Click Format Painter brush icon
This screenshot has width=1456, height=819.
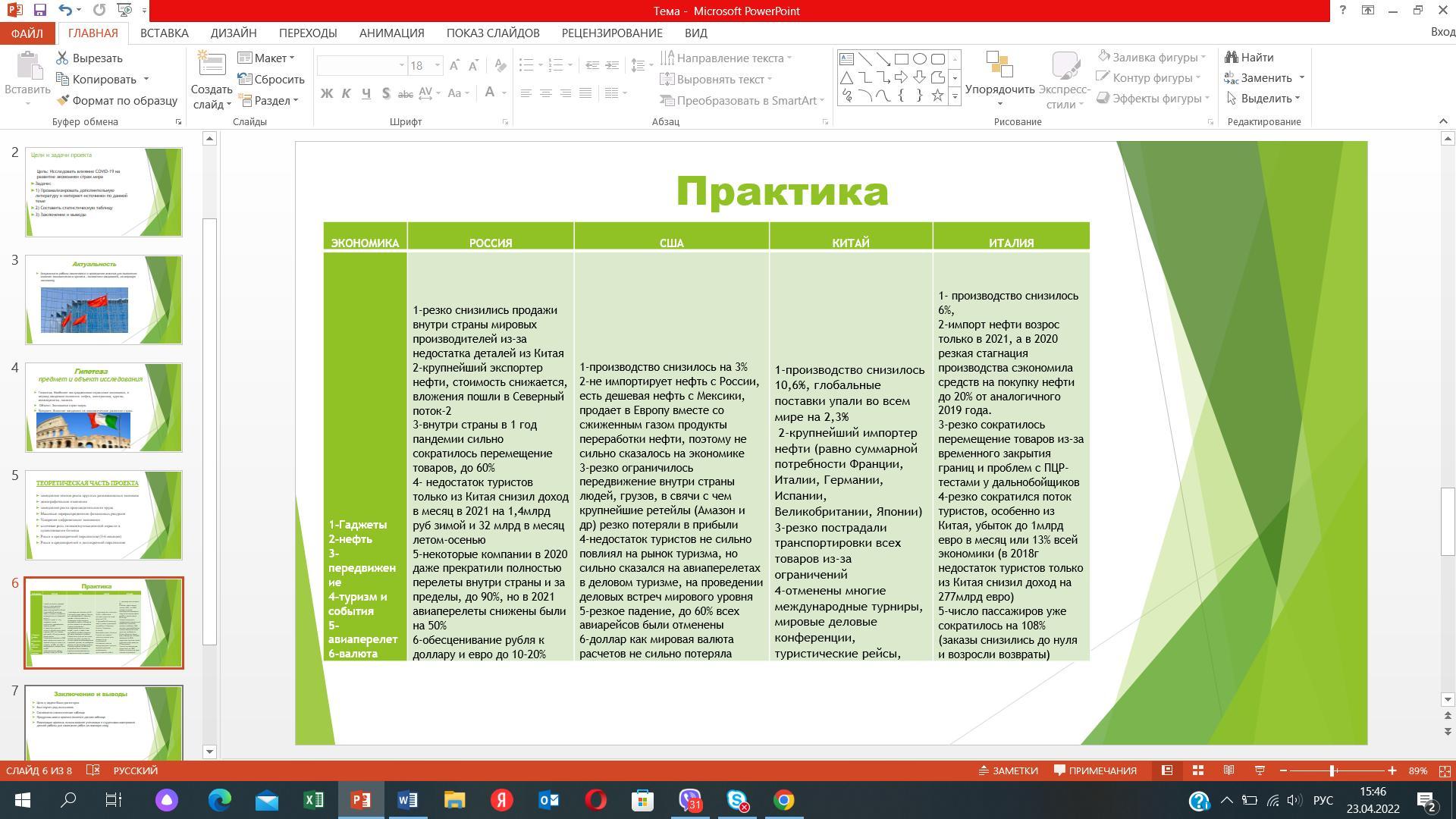(x=63, y=100)
